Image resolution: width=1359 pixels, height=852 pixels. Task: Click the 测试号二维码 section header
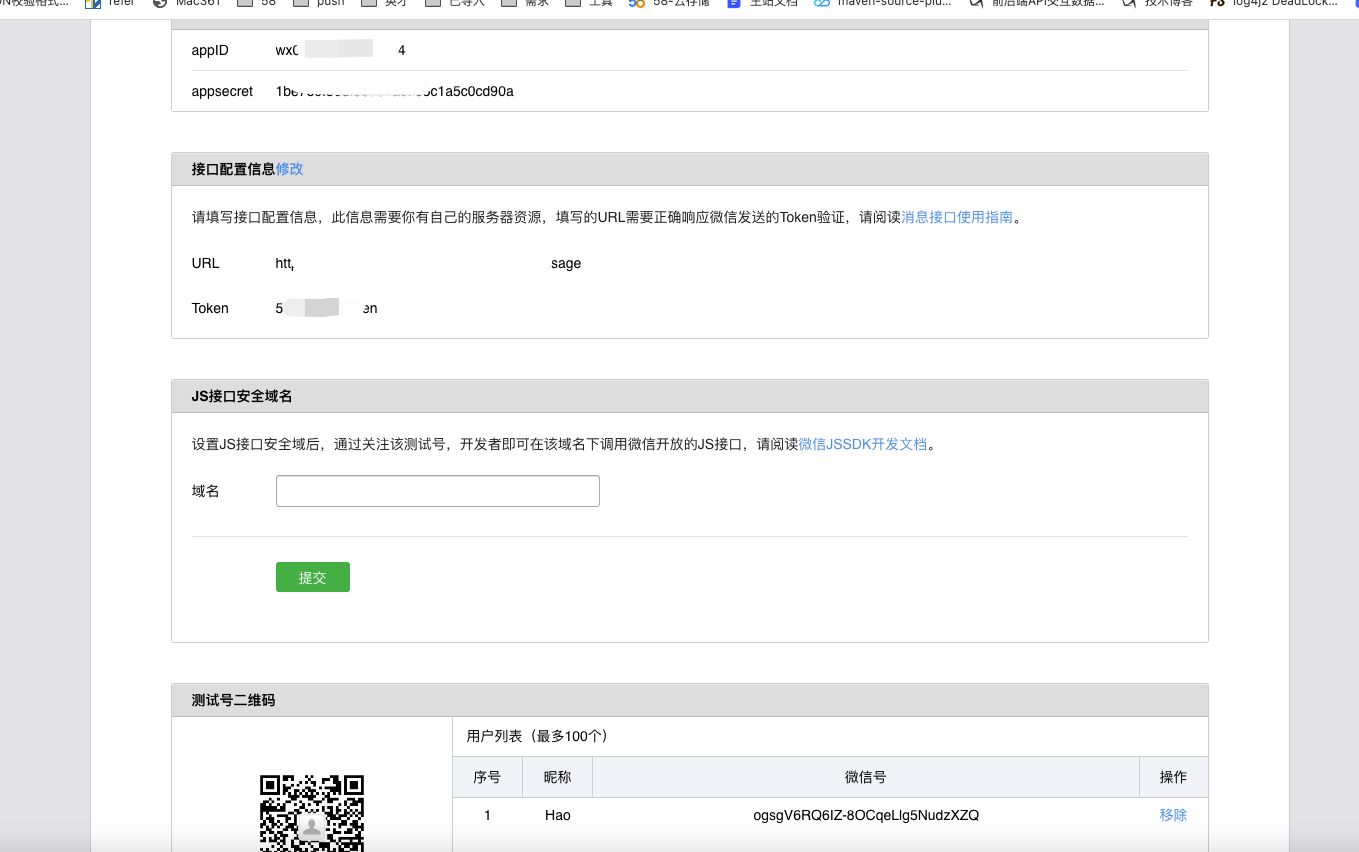point(690,700)
